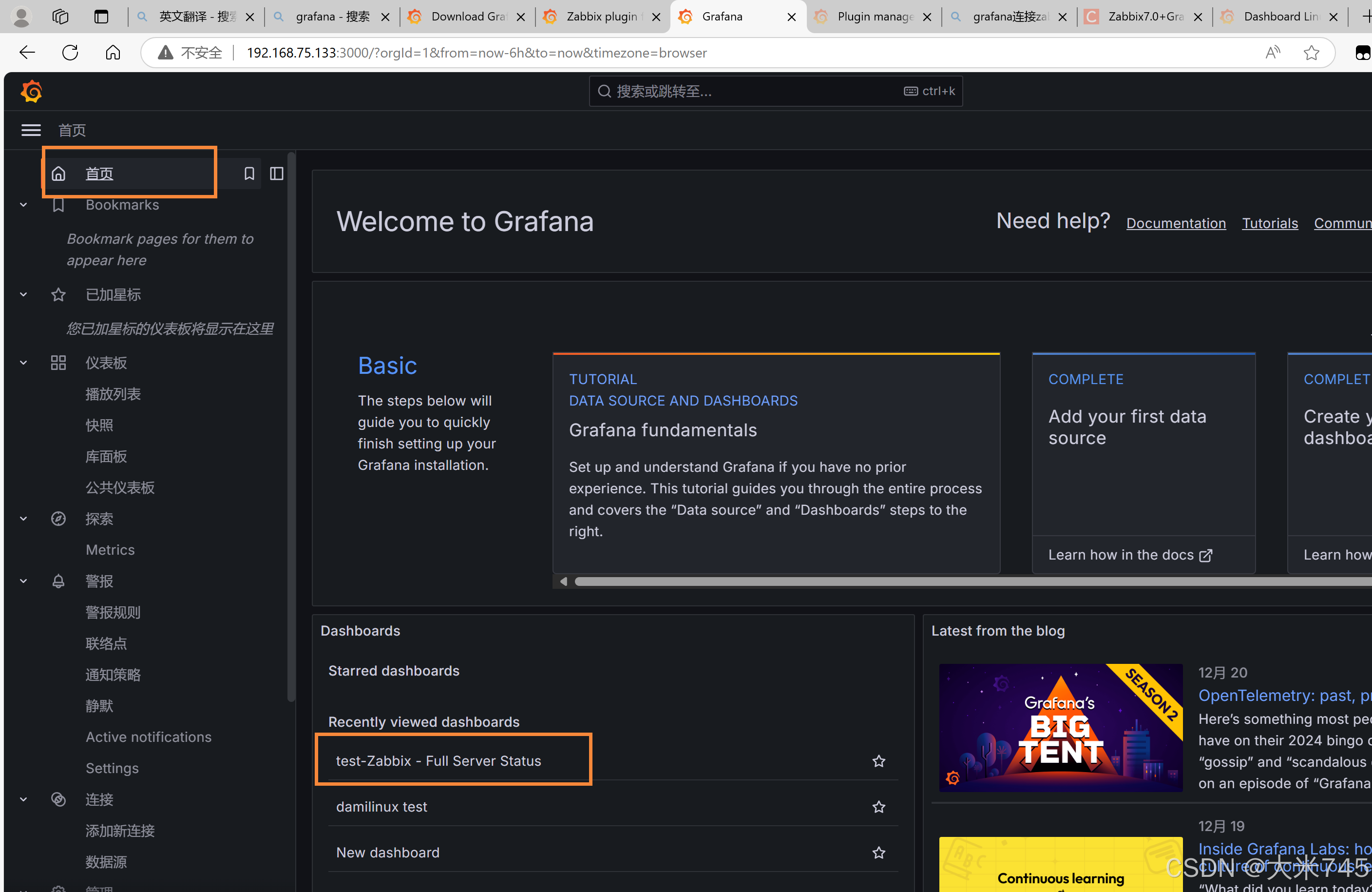Open 静默 in the sidebar
Viewport: 1372px width, 892px height.
coord(99,706)
